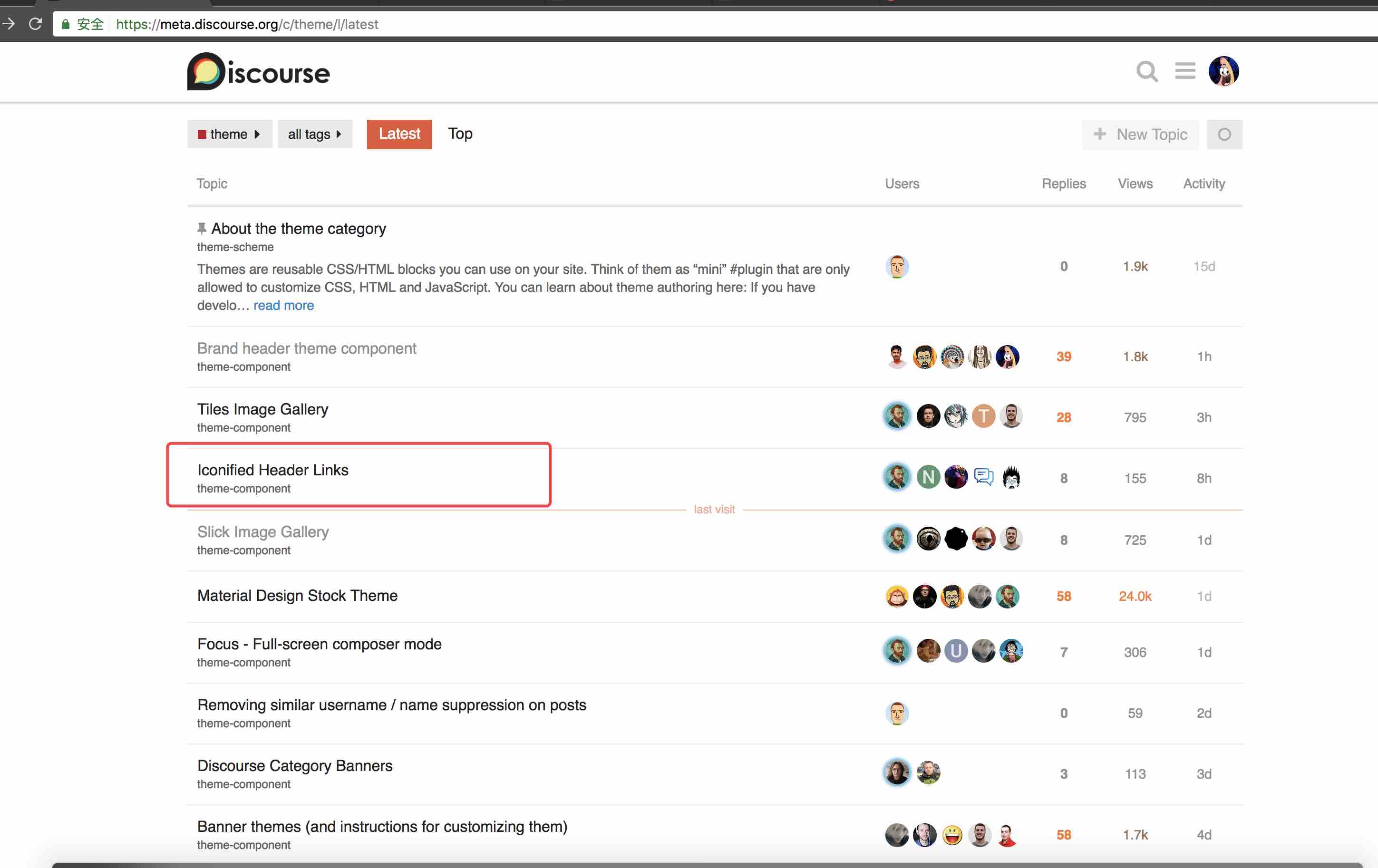The image size is (1378, 868).
Task: Sort topics by Replies column header
Action: 1063,183
